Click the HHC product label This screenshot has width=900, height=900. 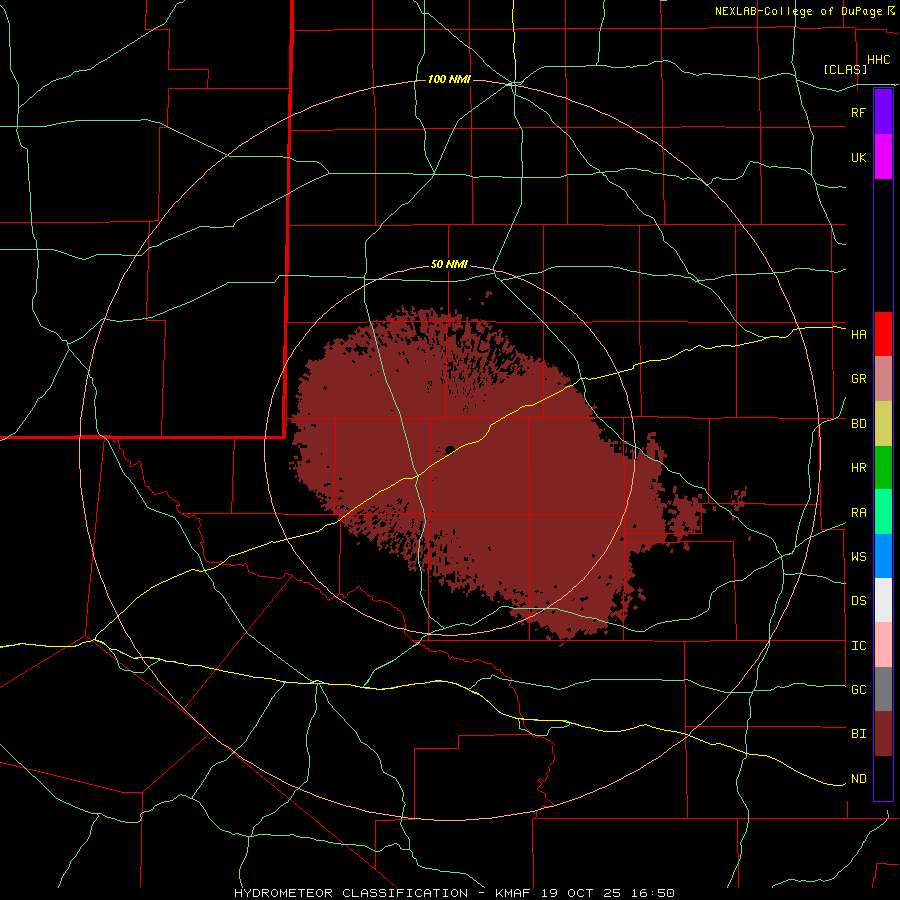(x=879, y=60)
